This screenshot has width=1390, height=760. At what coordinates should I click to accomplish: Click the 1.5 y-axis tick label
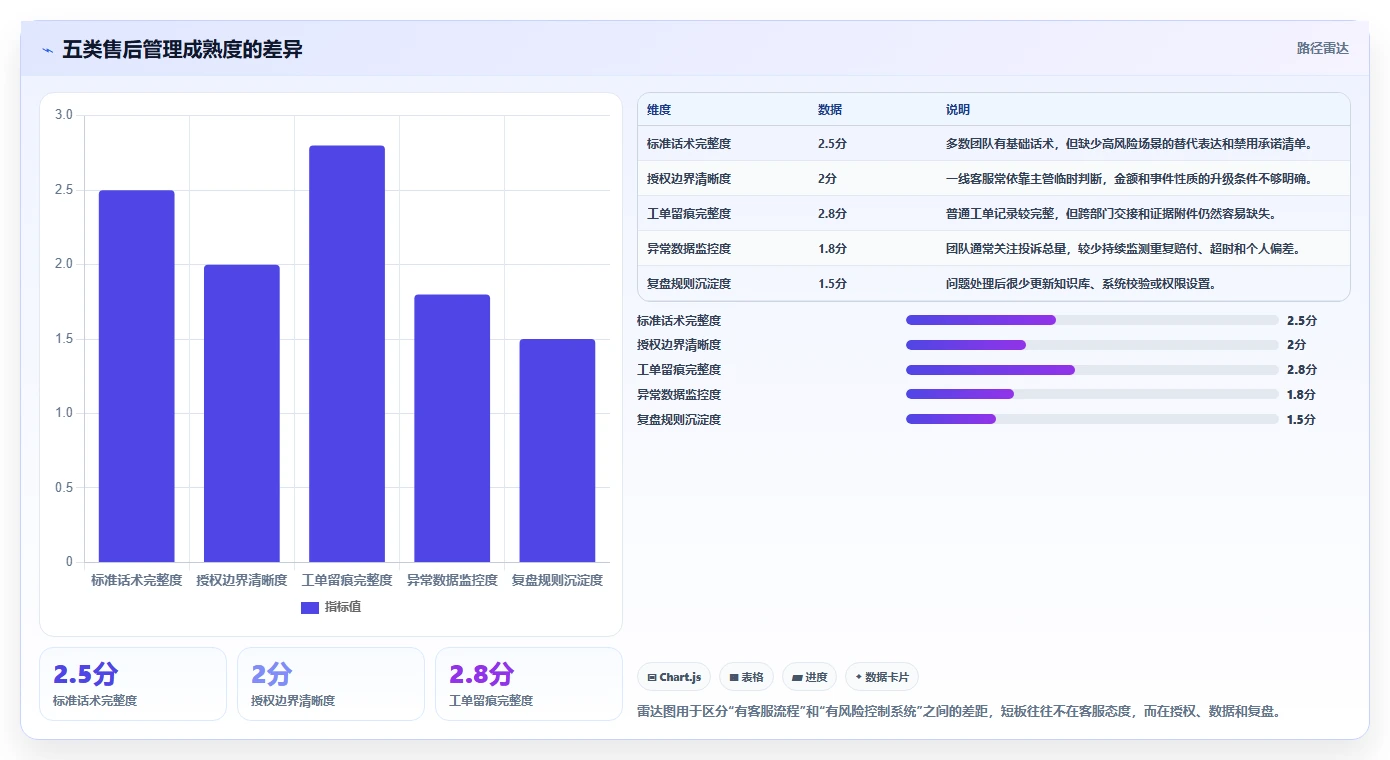tap(64, 339)
